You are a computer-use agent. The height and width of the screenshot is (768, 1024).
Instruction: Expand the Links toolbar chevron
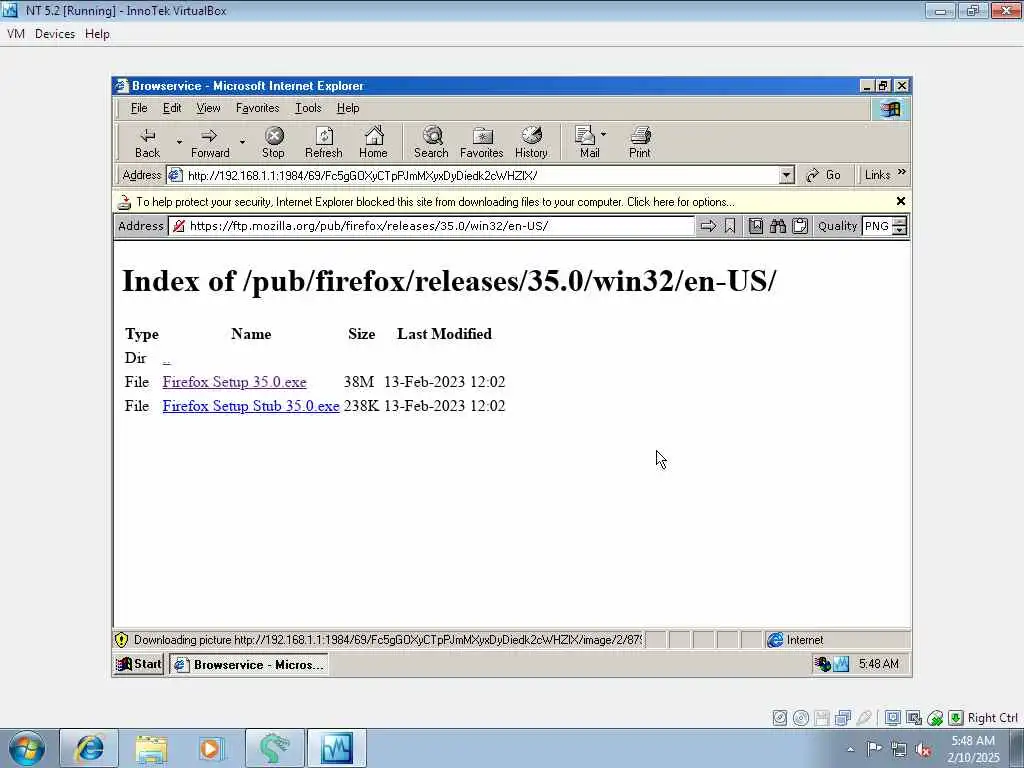click(x=902, y=172)
